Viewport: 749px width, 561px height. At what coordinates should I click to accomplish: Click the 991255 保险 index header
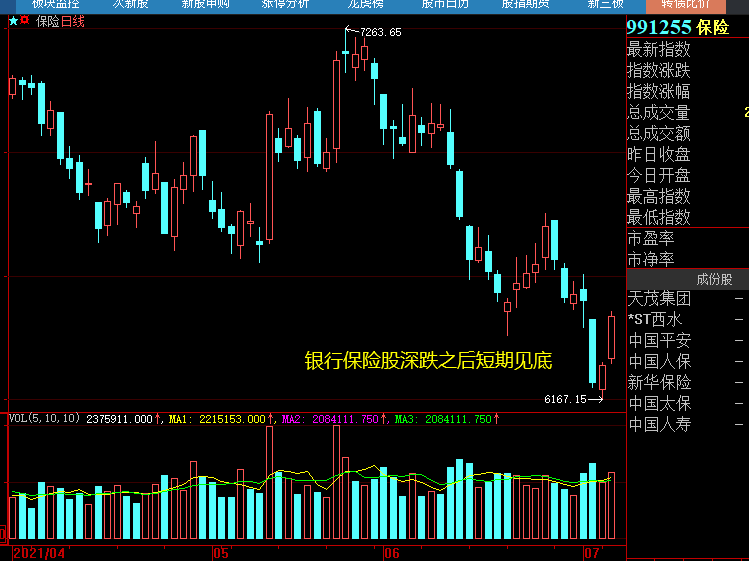coord(678,27)
